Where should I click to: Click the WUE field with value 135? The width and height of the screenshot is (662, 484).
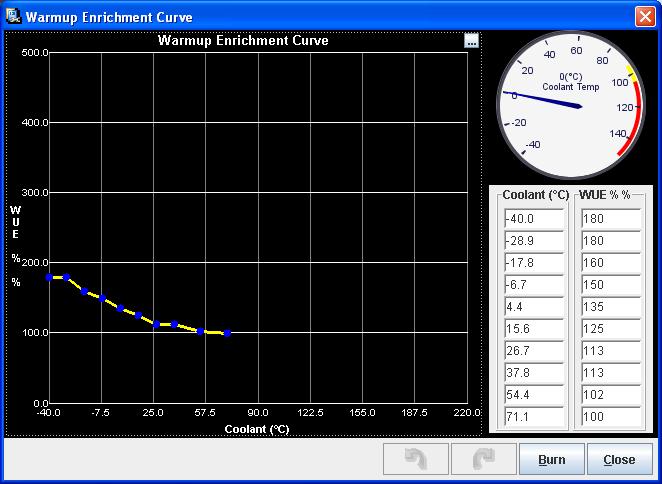click(611, 307)
